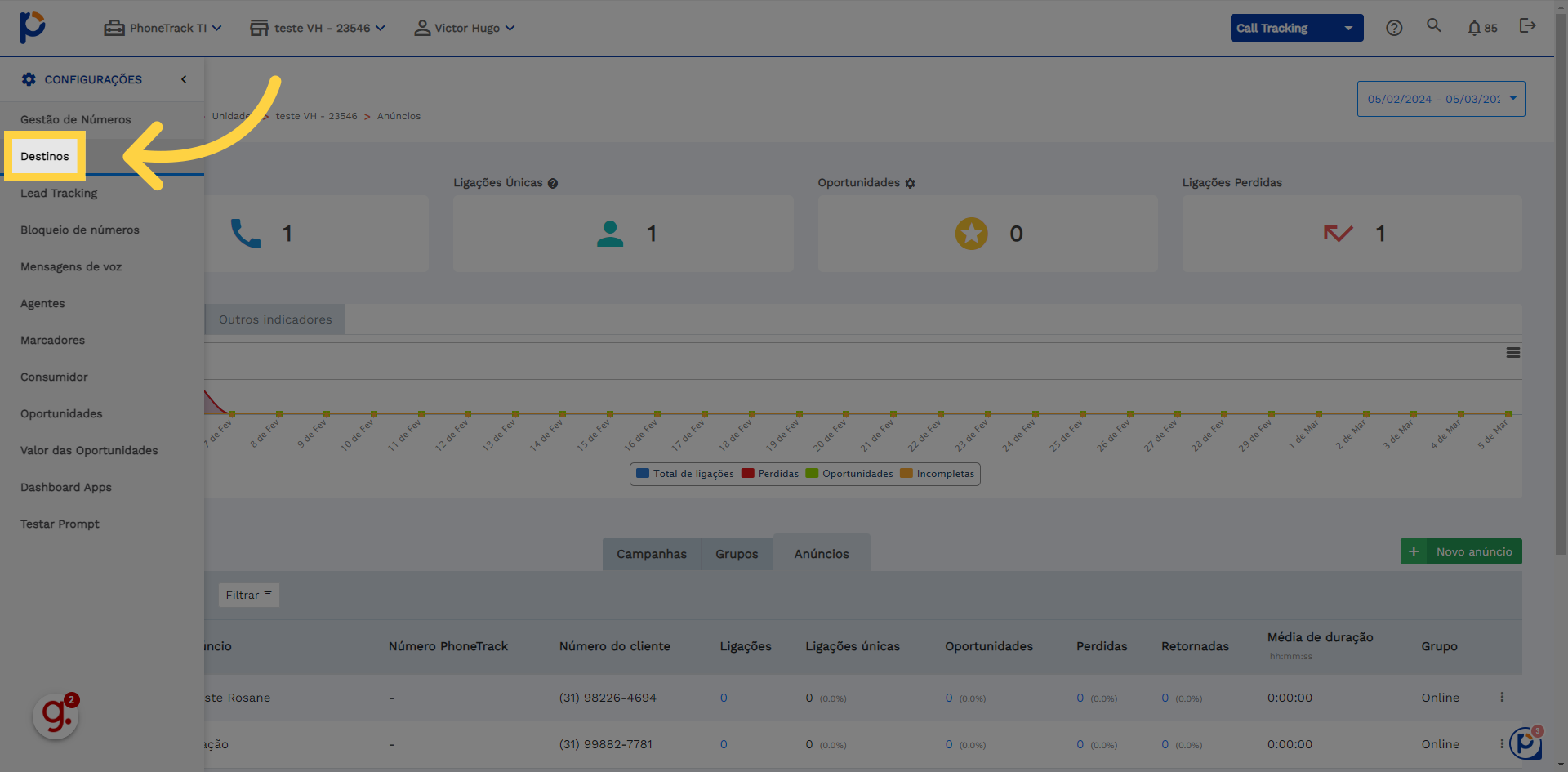Open Gestão de Números menu item

76,119
